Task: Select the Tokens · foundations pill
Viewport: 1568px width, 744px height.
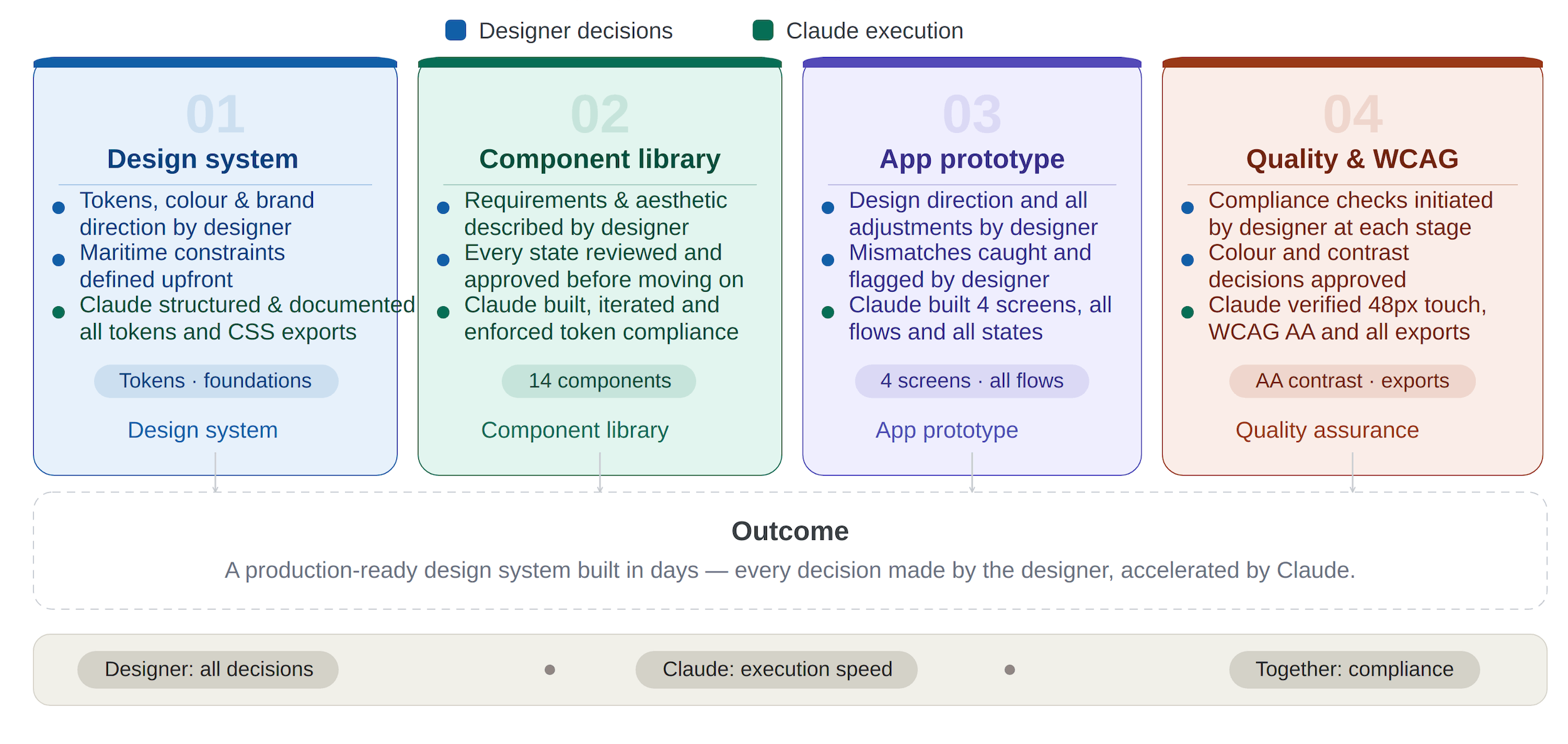Action: tap(216, 381)
